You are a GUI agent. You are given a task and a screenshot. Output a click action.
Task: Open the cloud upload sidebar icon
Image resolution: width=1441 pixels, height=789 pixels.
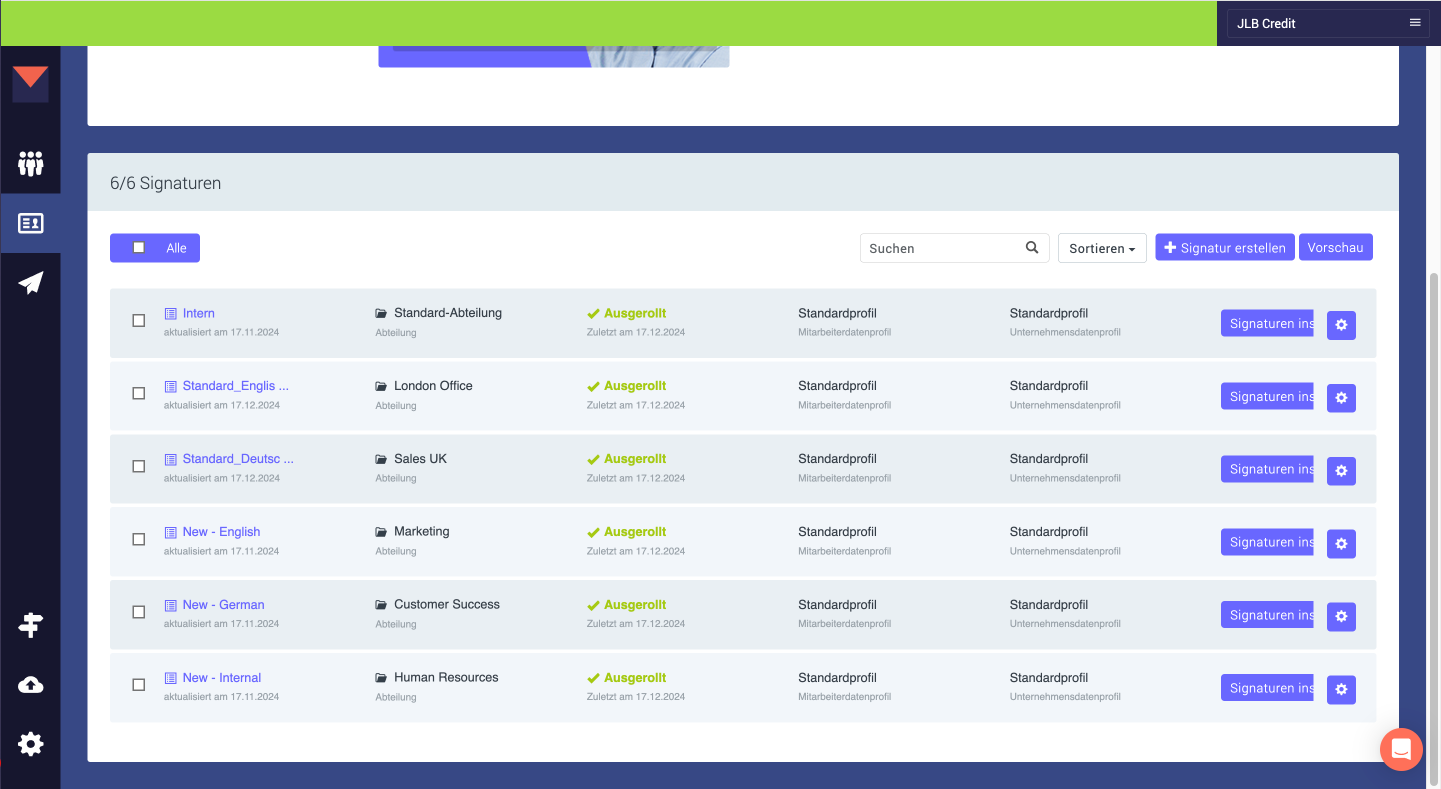click(31, 685)
